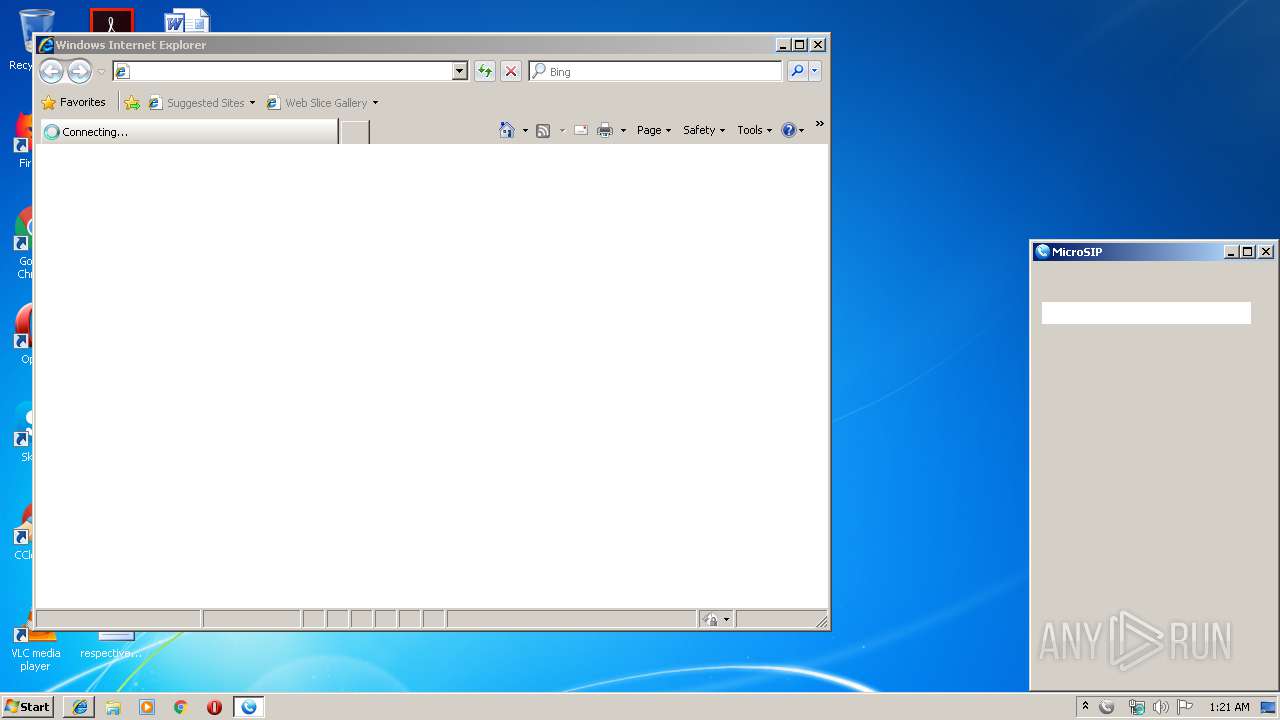Viewport: 1280px width, 720px height.
Task: Click MicroSIP taskbar button
Action: (x=248, y=707)
